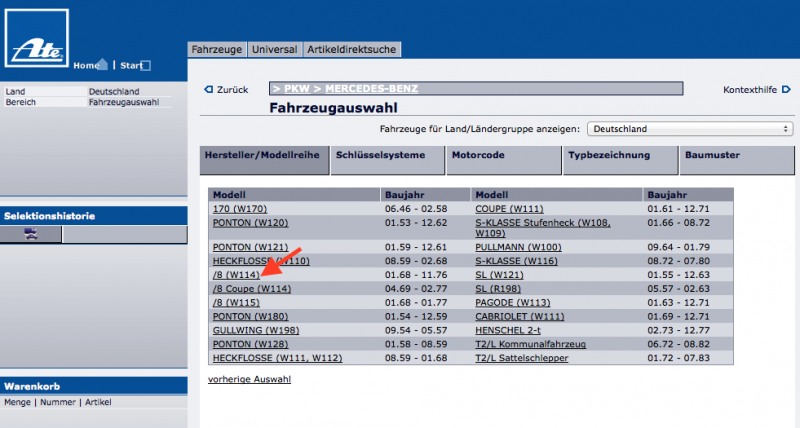Select the Schlüsselsysteme search tab
The width and height of the screenshot is (800, 428).
[380, 156]
